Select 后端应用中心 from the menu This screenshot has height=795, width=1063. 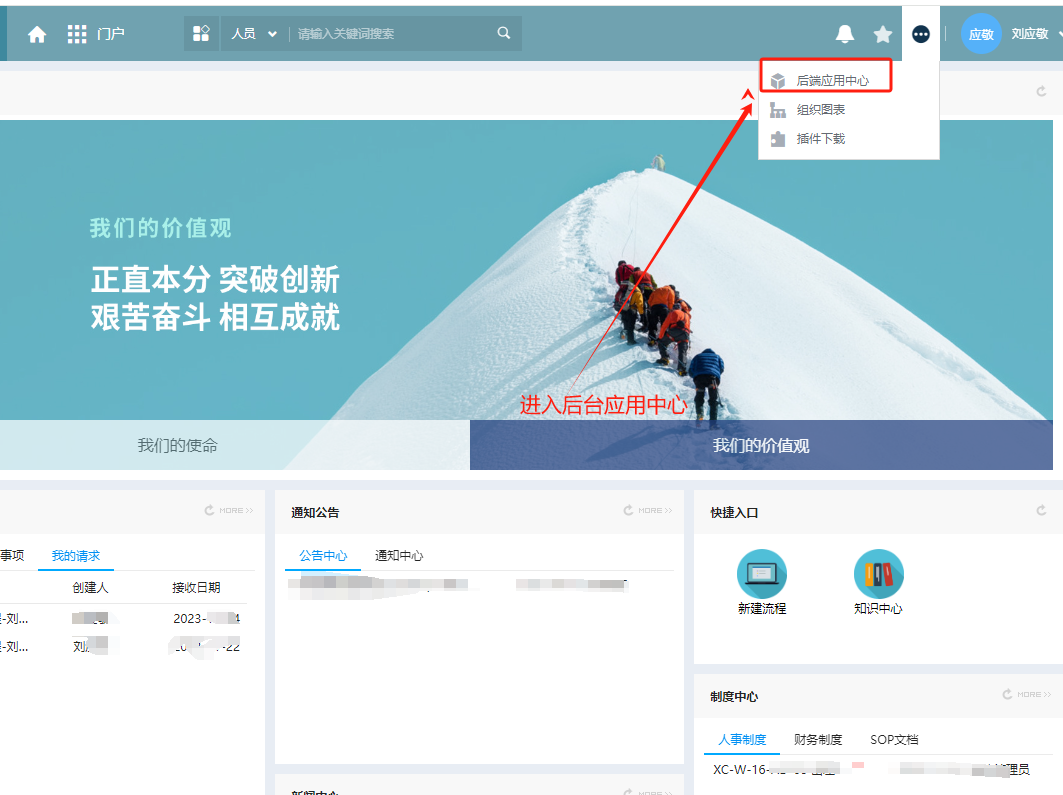832,80
